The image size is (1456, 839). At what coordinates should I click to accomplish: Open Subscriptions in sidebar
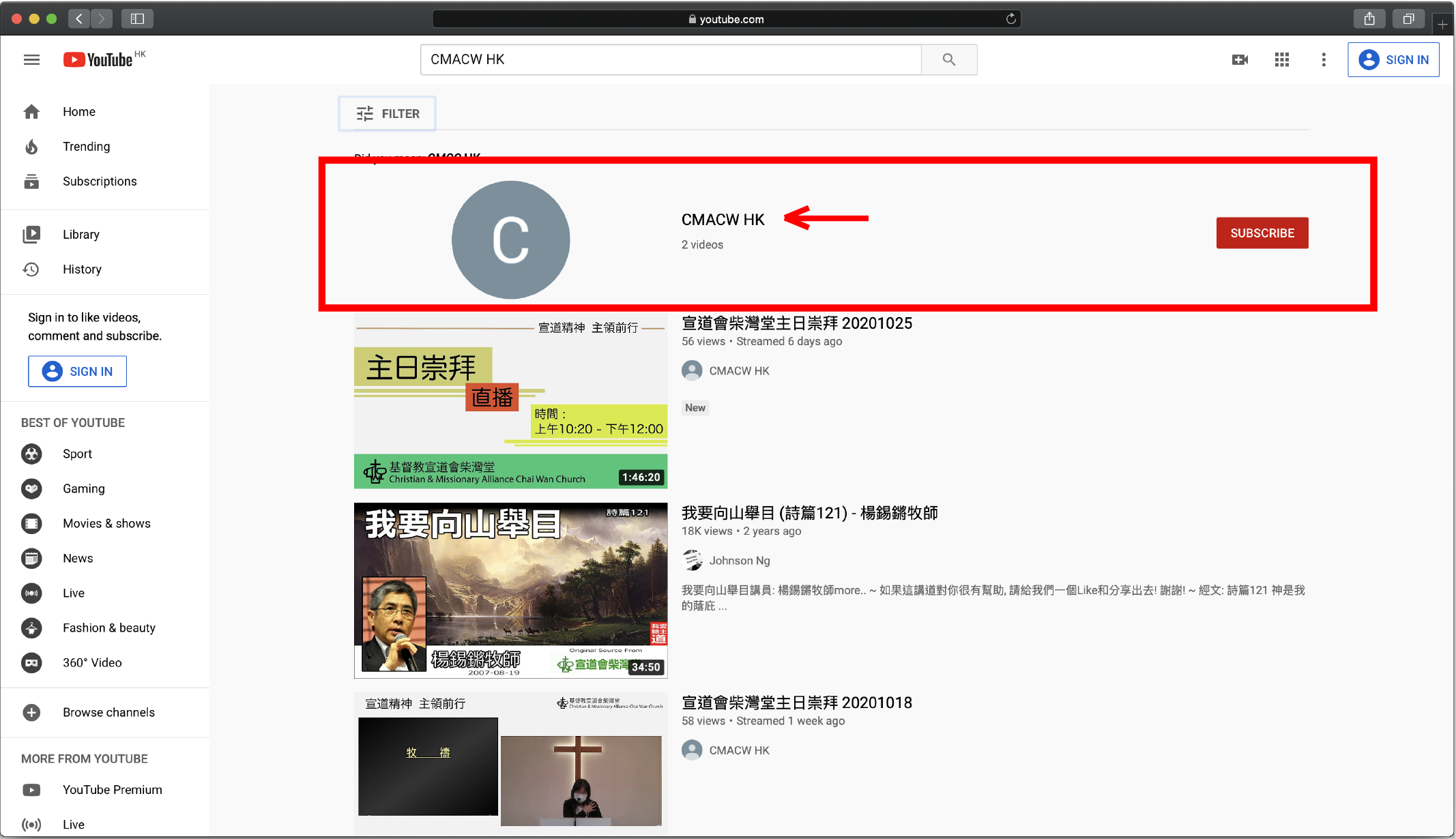coord(100,181)
